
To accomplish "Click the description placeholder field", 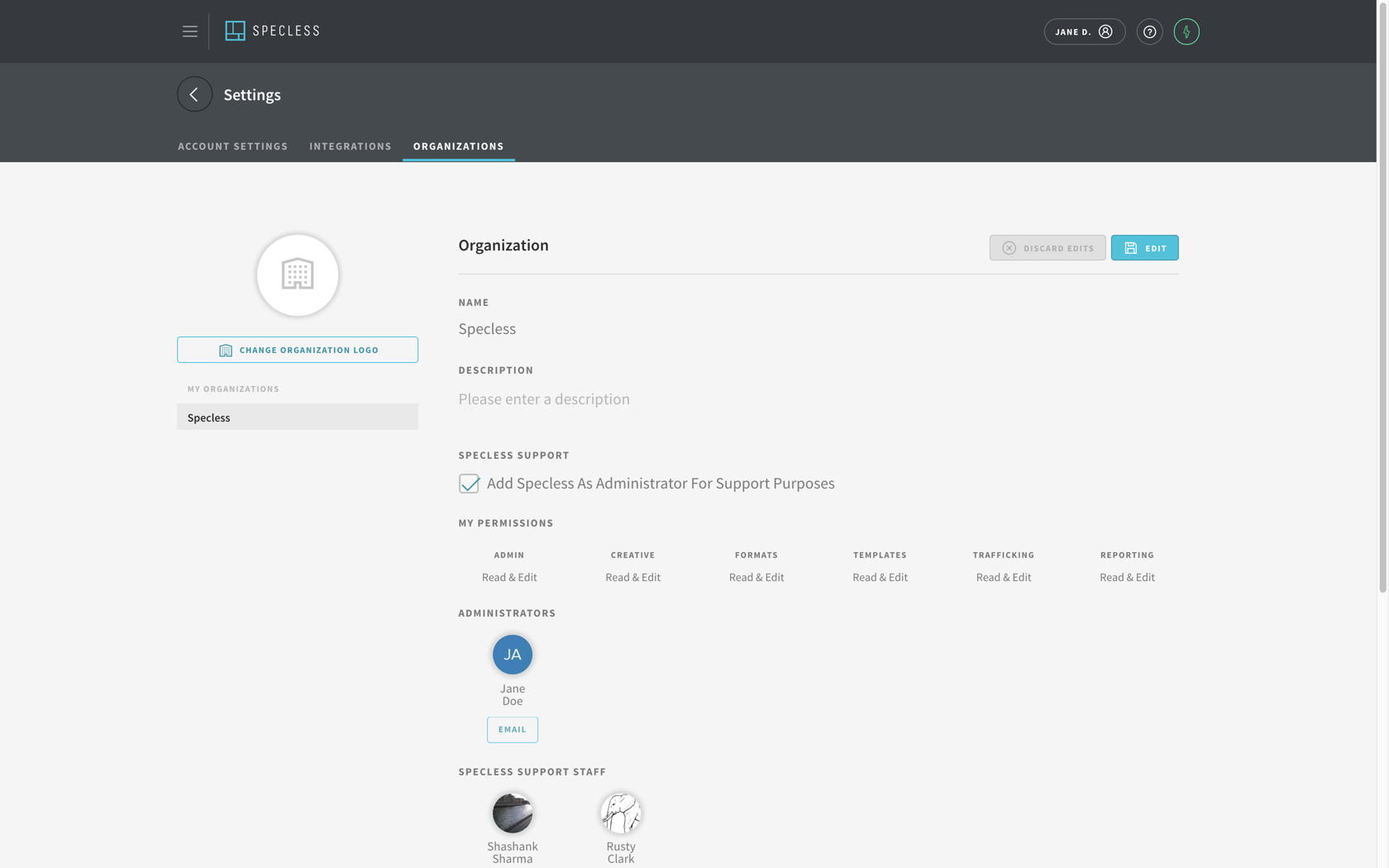I will click(x=544, y=399).
